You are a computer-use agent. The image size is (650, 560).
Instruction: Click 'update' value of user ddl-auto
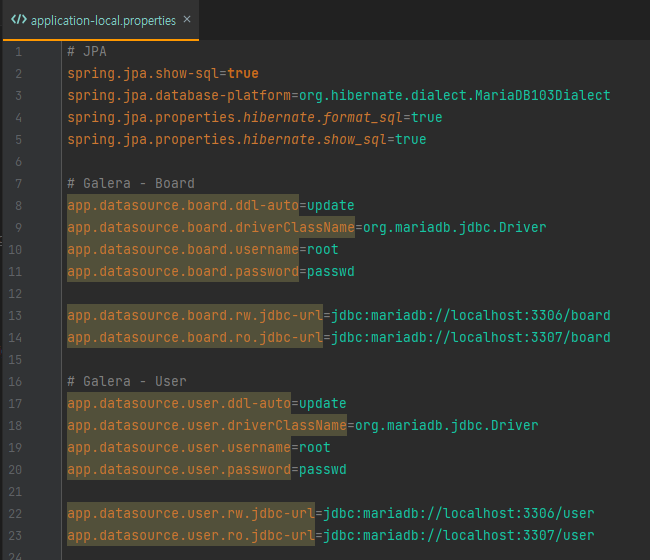322,404
